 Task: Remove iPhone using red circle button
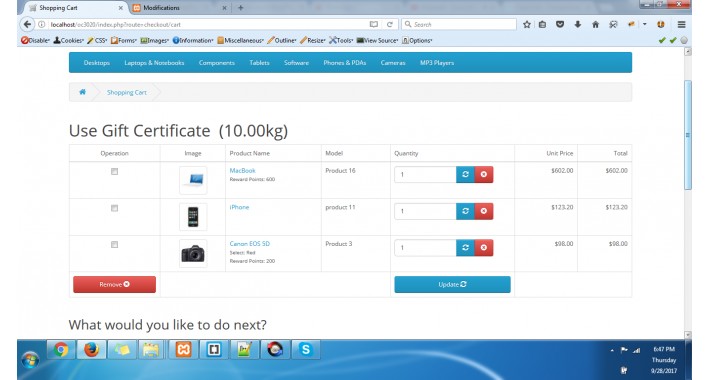coord(484,211)
